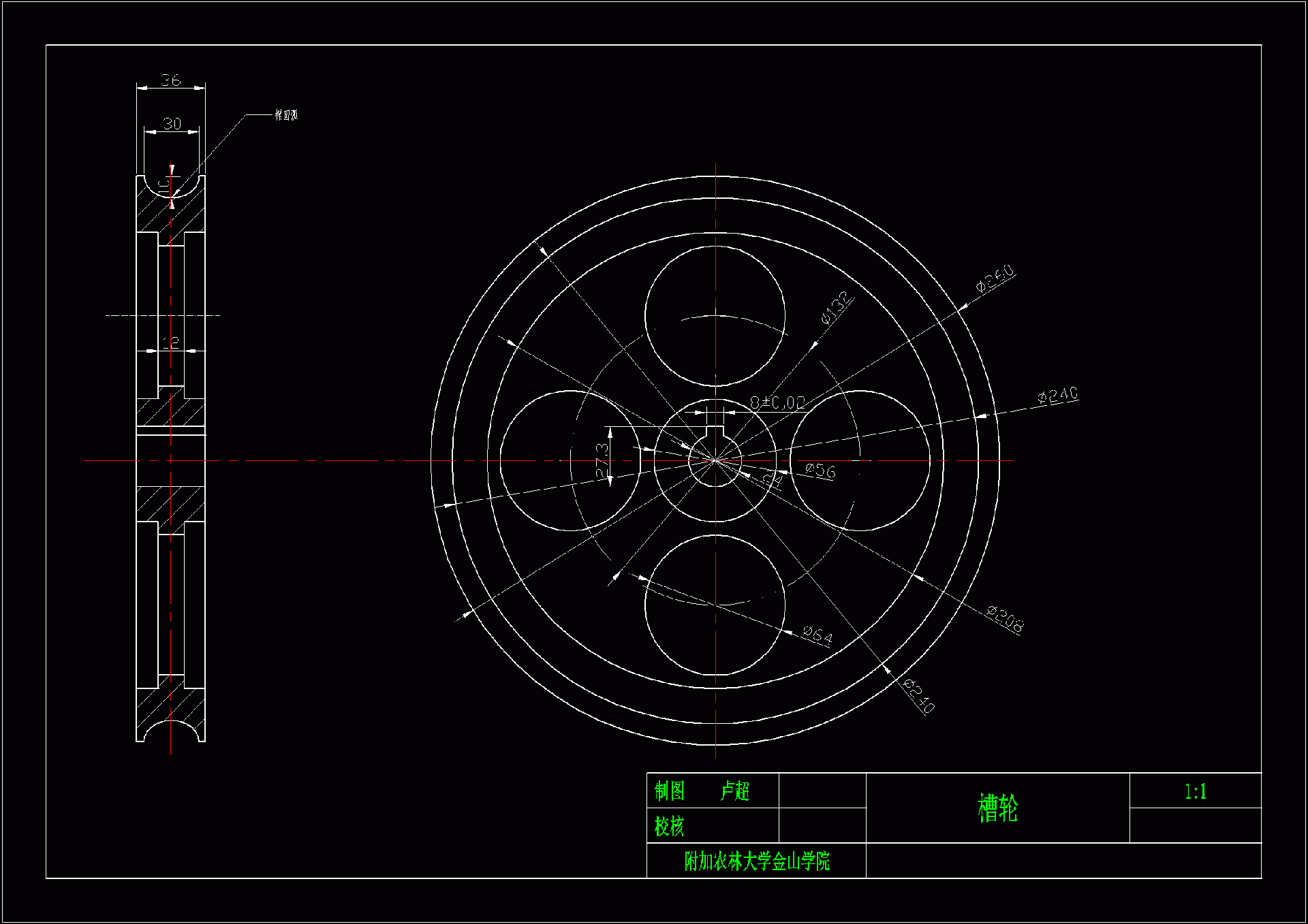This screenshot has width=1308, height=924.
Task: Select the 1:1 scale text
Action: click(1195, 791)
